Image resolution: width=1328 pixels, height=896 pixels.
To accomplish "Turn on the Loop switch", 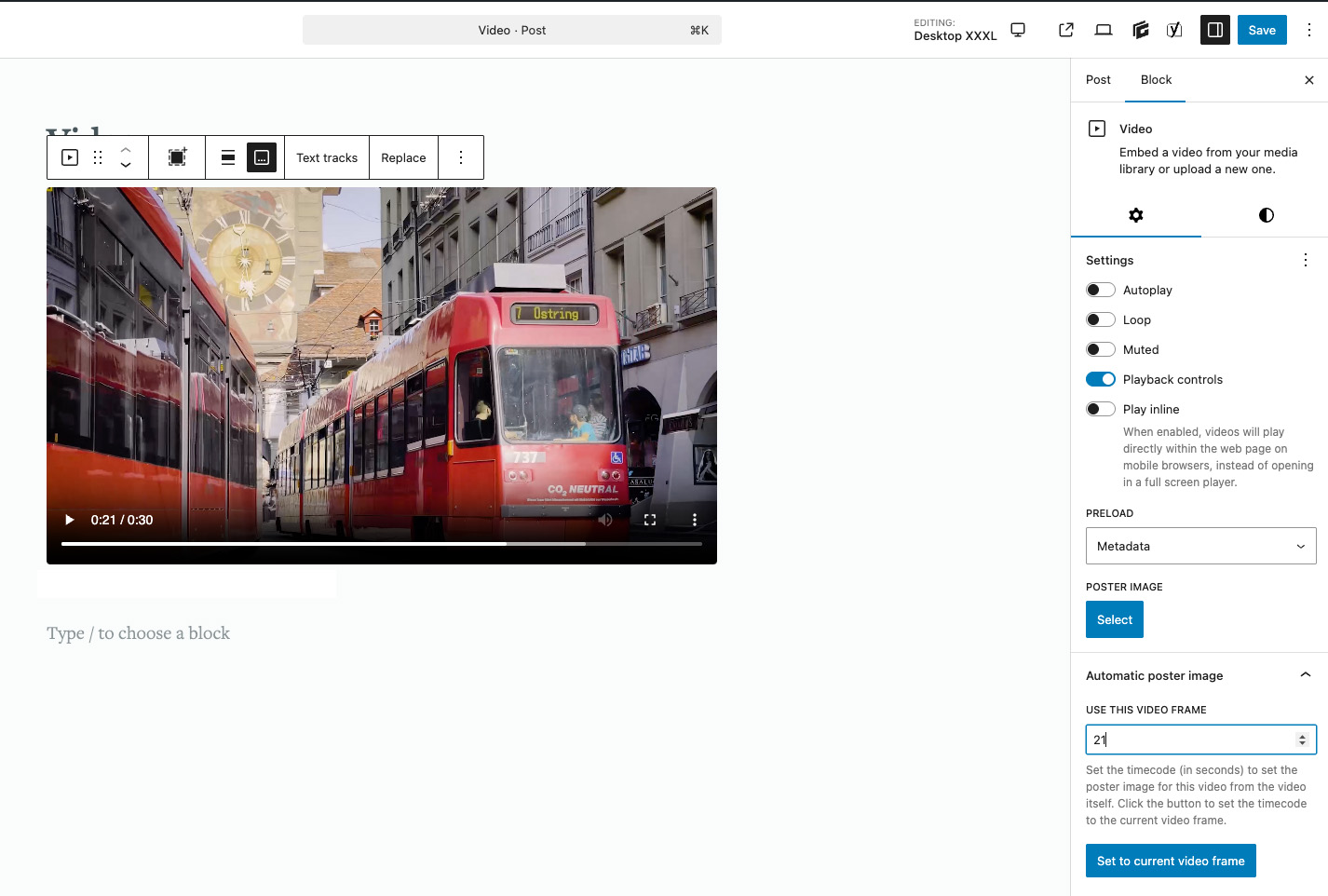I will point(1101,319).
